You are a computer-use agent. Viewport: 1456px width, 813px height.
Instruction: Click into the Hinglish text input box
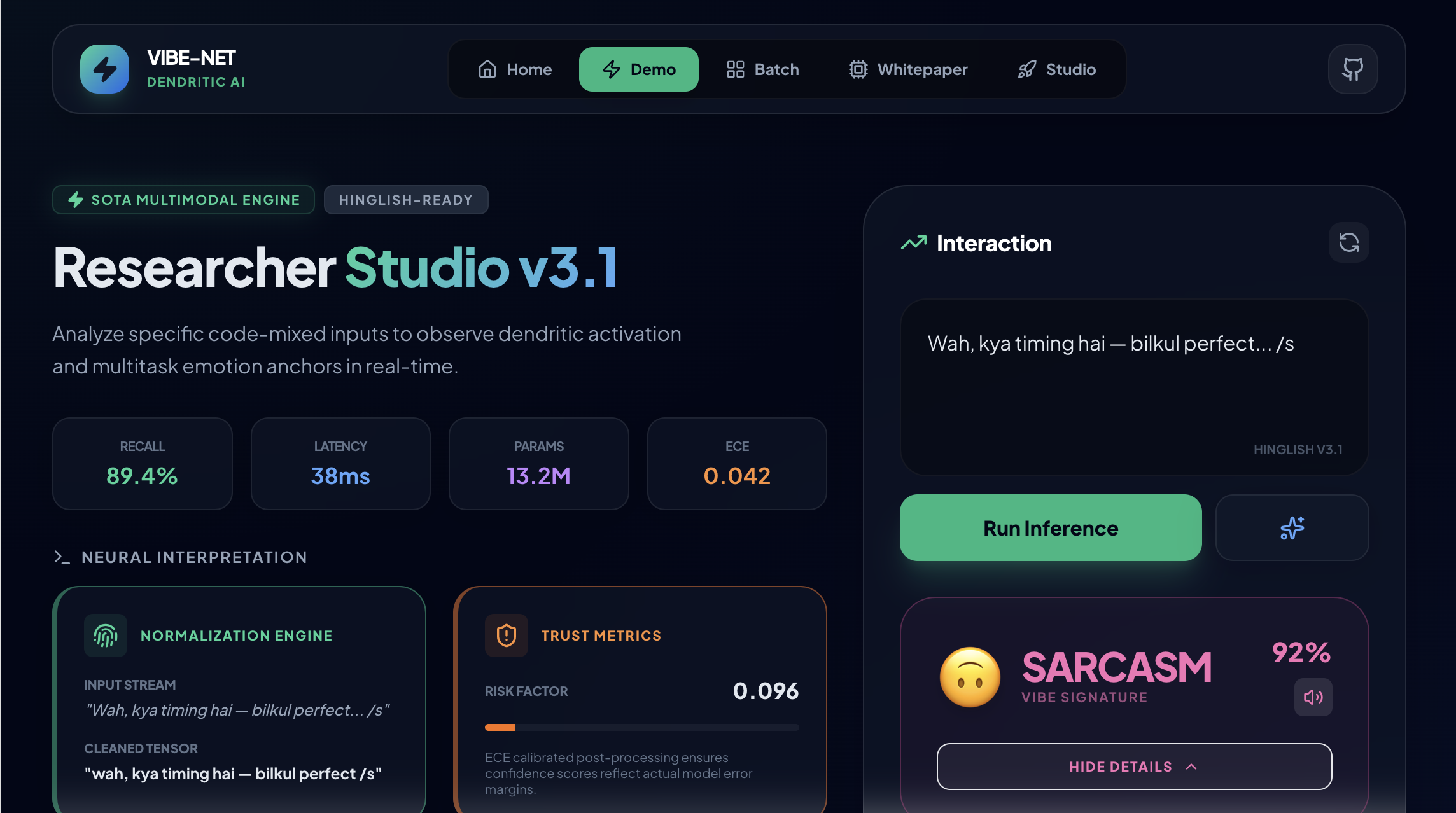pos(1134,387)
